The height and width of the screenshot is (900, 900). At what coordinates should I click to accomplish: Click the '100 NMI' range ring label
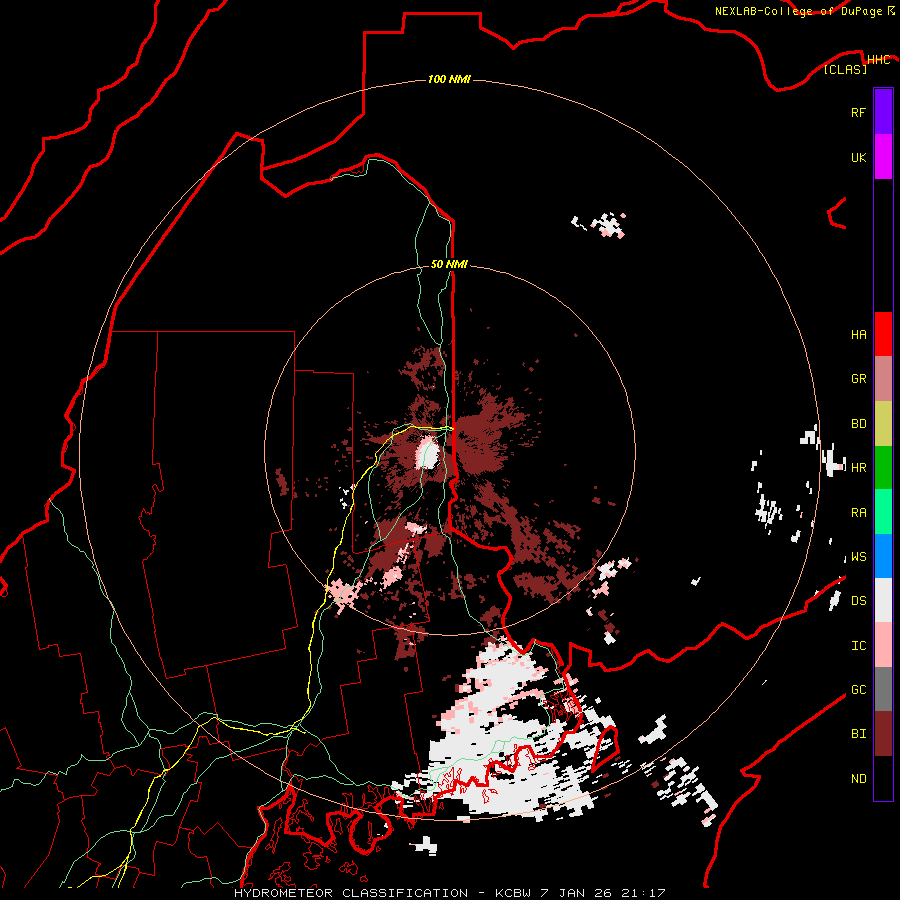click(x=449, y=79)
